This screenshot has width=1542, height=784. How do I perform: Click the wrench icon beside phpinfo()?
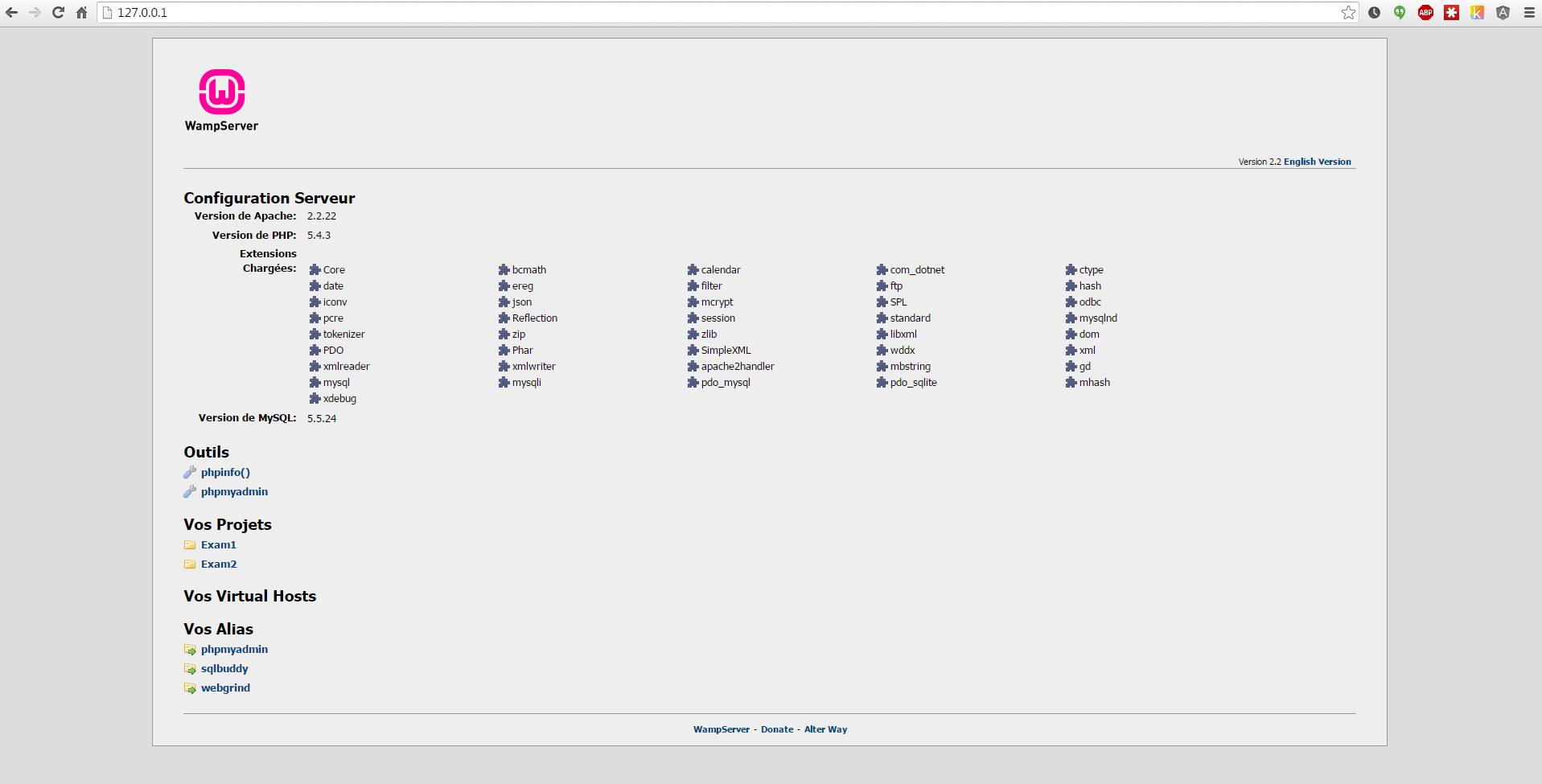click(190, 473)
